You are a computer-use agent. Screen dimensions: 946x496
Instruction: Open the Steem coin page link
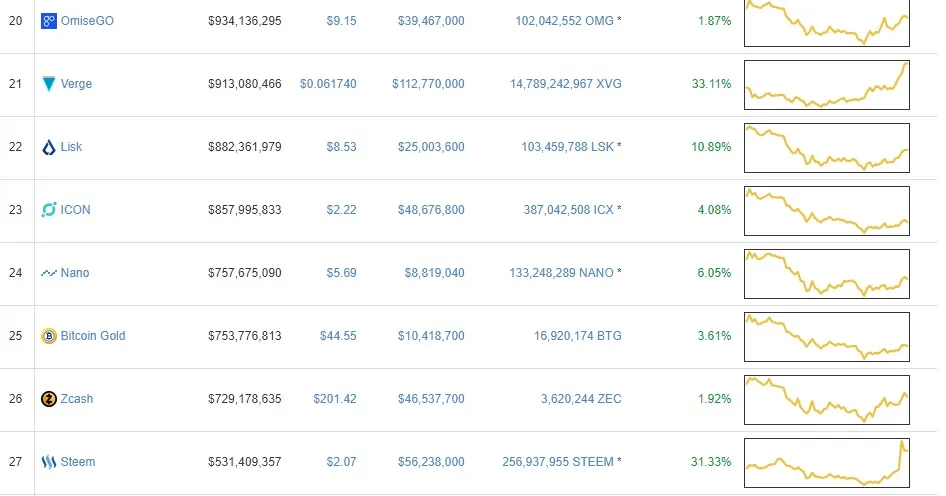[78, 462]
